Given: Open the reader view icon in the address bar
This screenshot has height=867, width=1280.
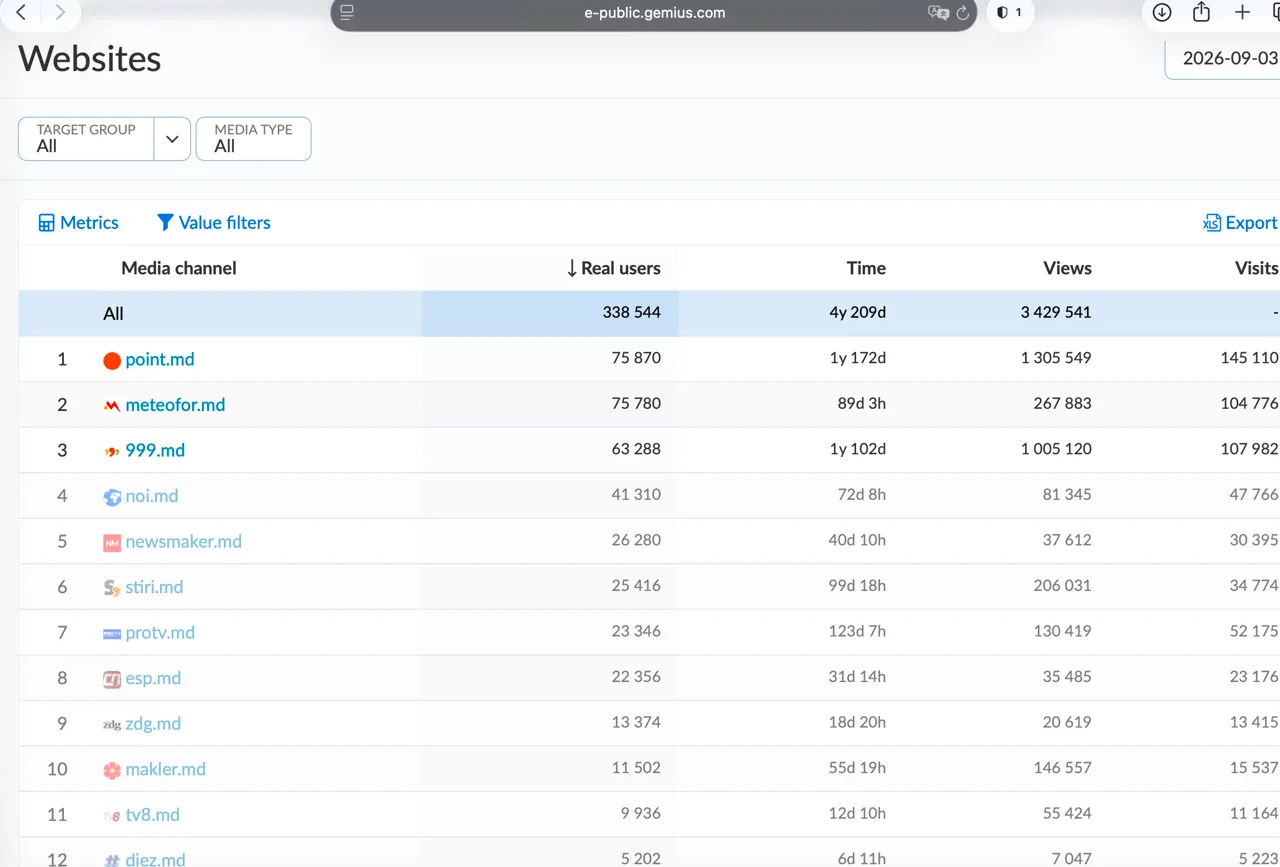Looking at the screenshot, I should pos(347,13).
